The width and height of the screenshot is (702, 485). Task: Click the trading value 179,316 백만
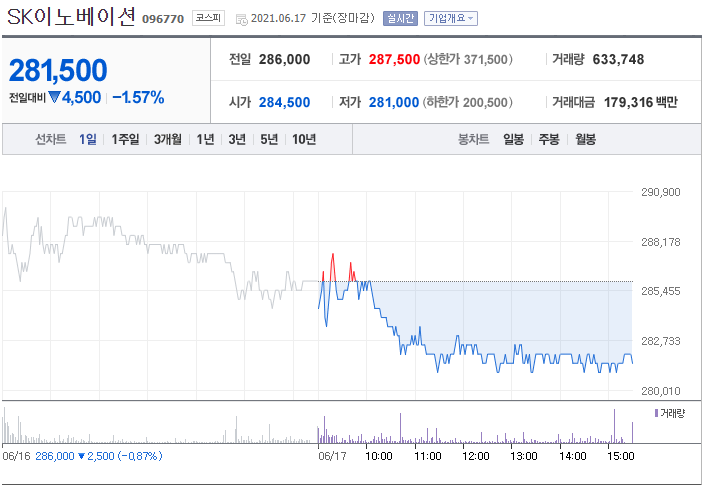coord(641,102)
